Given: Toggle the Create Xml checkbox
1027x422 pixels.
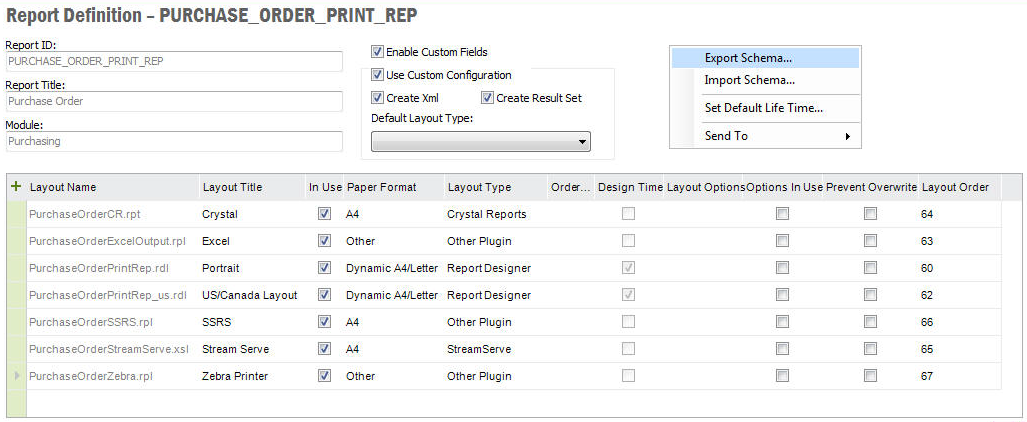Looking at the screenshot, I should 378,98.
